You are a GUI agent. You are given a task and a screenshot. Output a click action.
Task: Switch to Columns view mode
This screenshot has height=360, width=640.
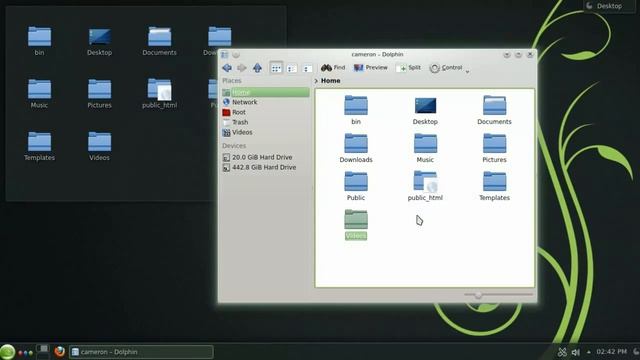click(x=307, y=68)
